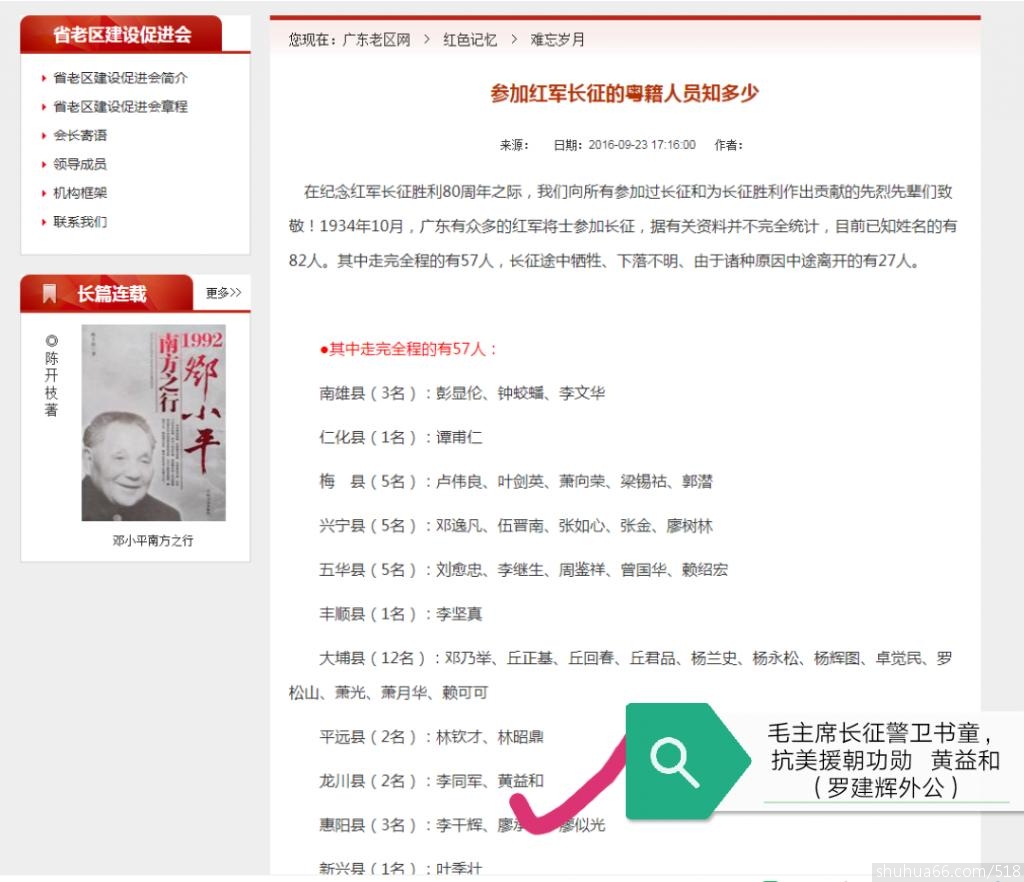Open the 1992南方之行 book cover thumbnail

pos(153,422)
